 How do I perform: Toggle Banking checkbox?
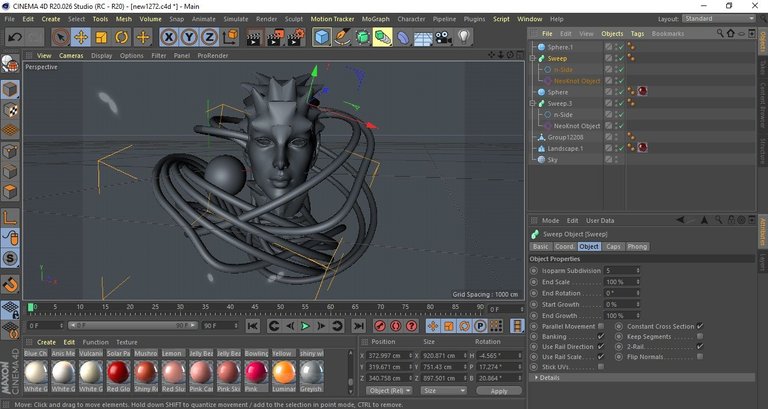pyautogui.click(x=601, y=337)
